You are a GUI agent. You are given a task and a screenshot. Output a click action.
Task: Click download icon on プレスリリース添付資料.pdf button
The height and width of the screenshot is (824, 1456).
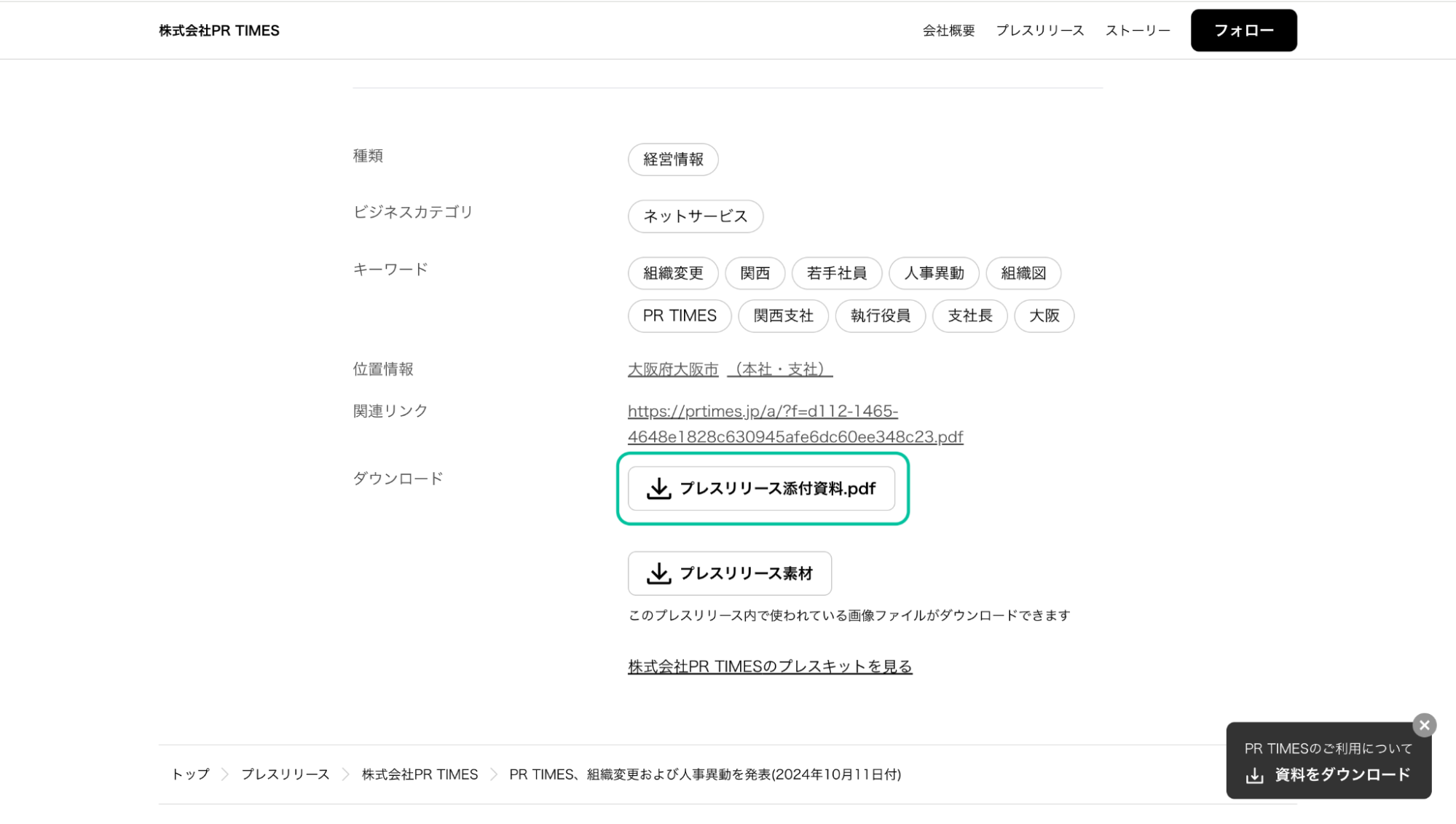pyautogui.click(x=658, y=488)
